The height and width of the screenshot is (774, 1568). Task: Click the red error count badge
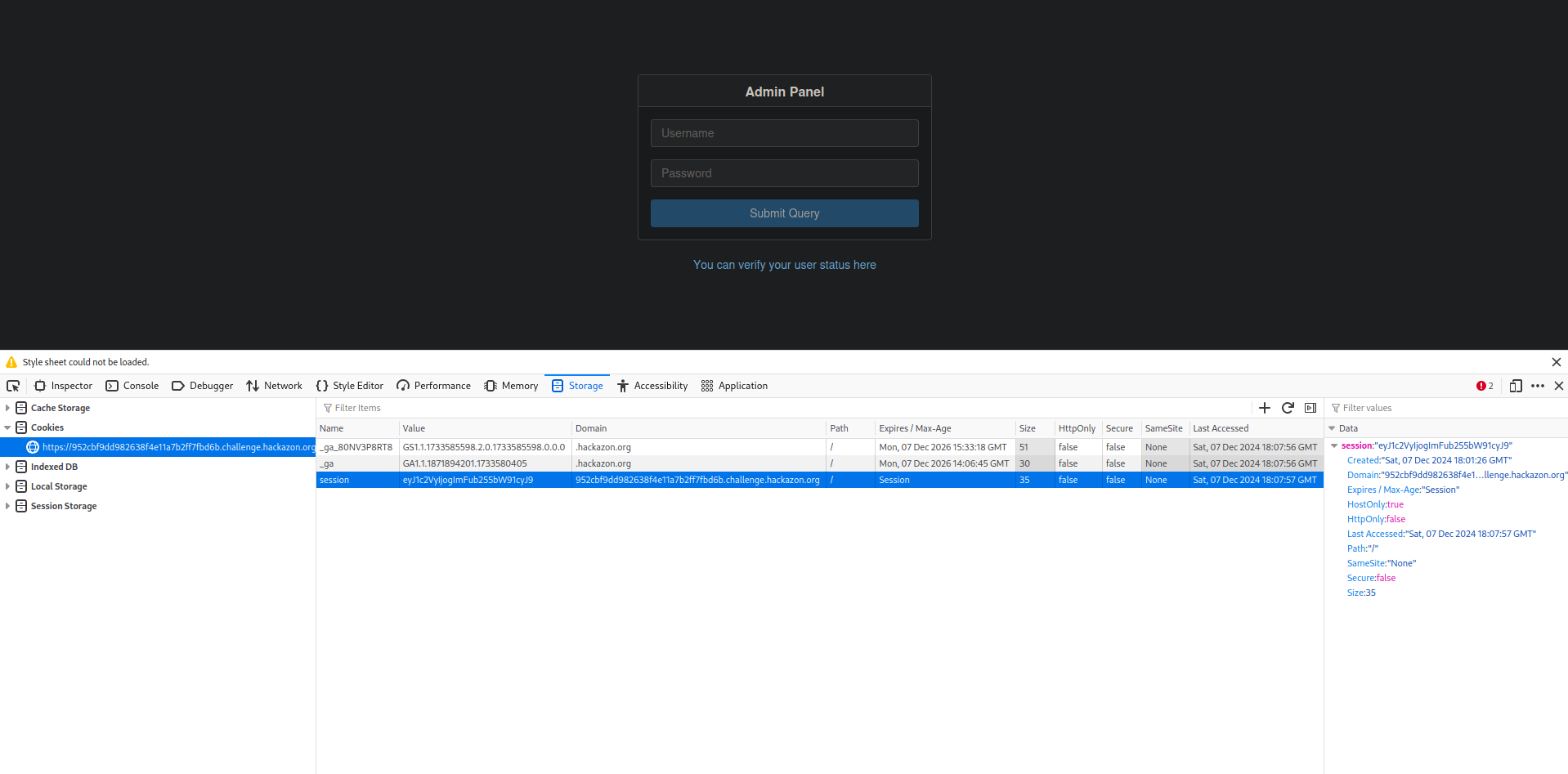tap(1485, 386)
